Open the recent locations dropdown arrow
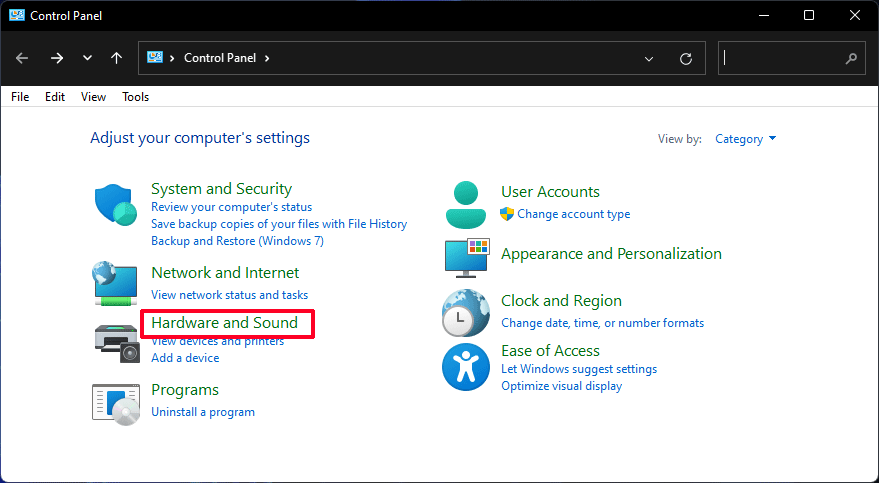The height and width of the screenshot is (483, 879). click(87, 58)
